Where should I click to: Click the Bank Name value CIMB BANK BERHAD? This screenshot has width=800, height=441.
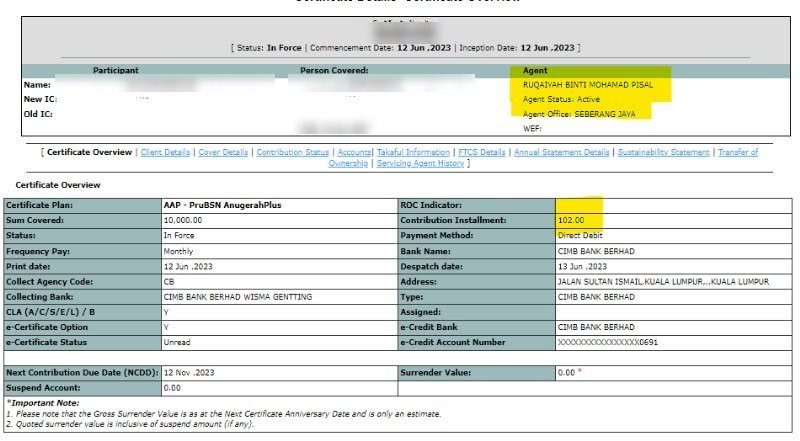(x=596, y=251)
